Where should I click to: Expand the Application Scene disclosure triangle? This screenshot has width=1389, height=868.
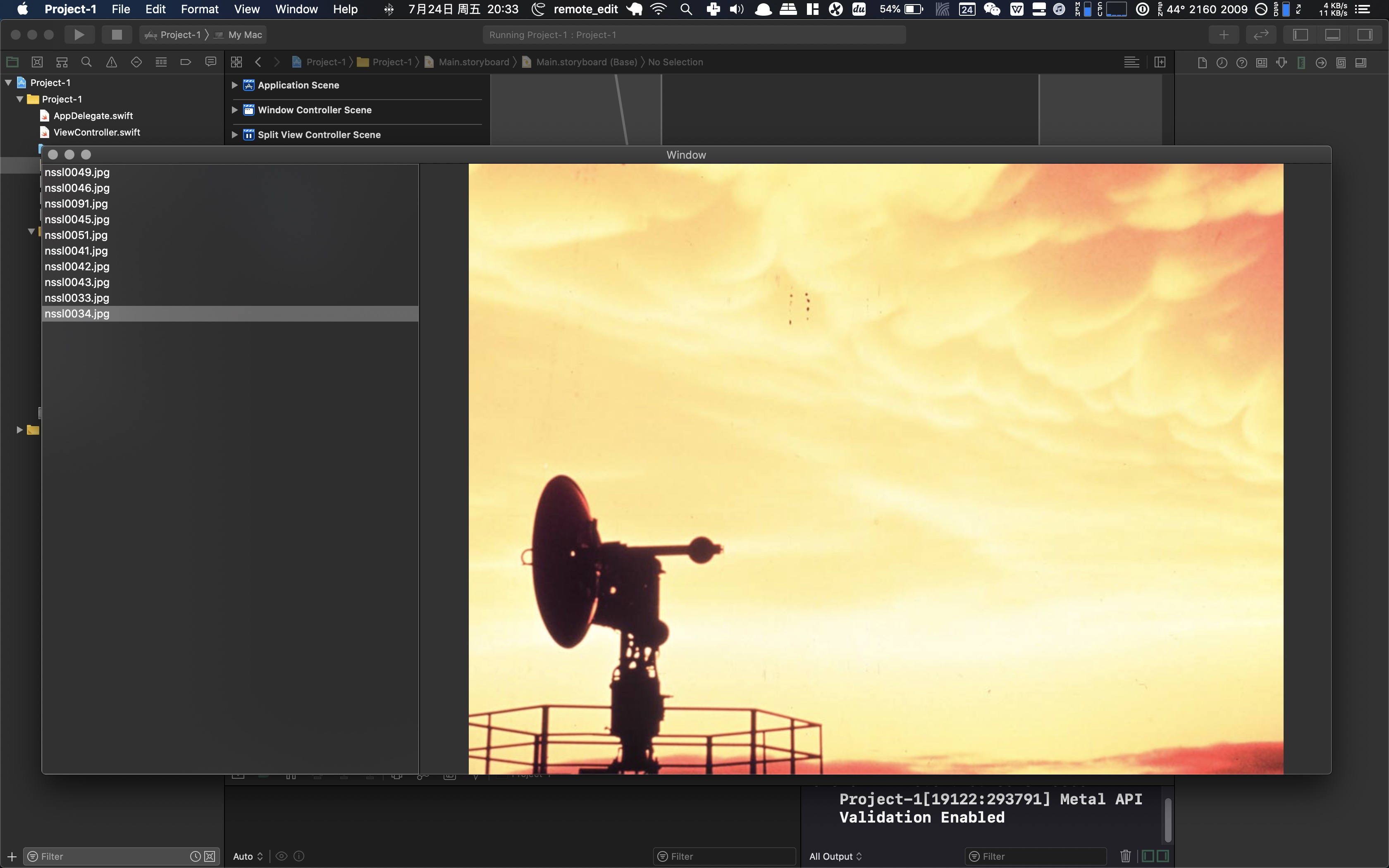234,85
